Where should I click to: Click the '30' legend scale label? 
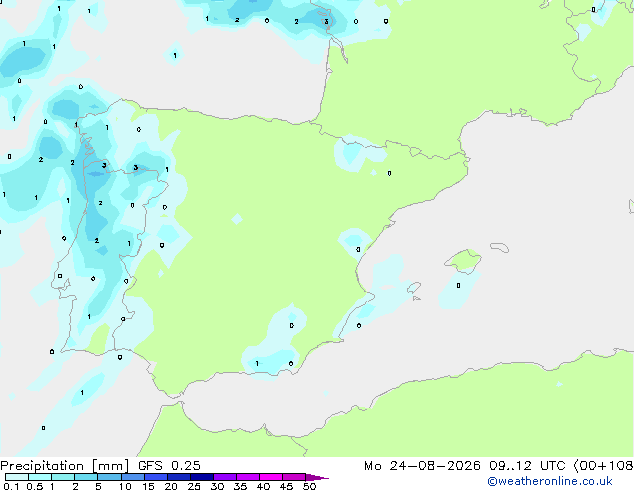coord(217,486)
